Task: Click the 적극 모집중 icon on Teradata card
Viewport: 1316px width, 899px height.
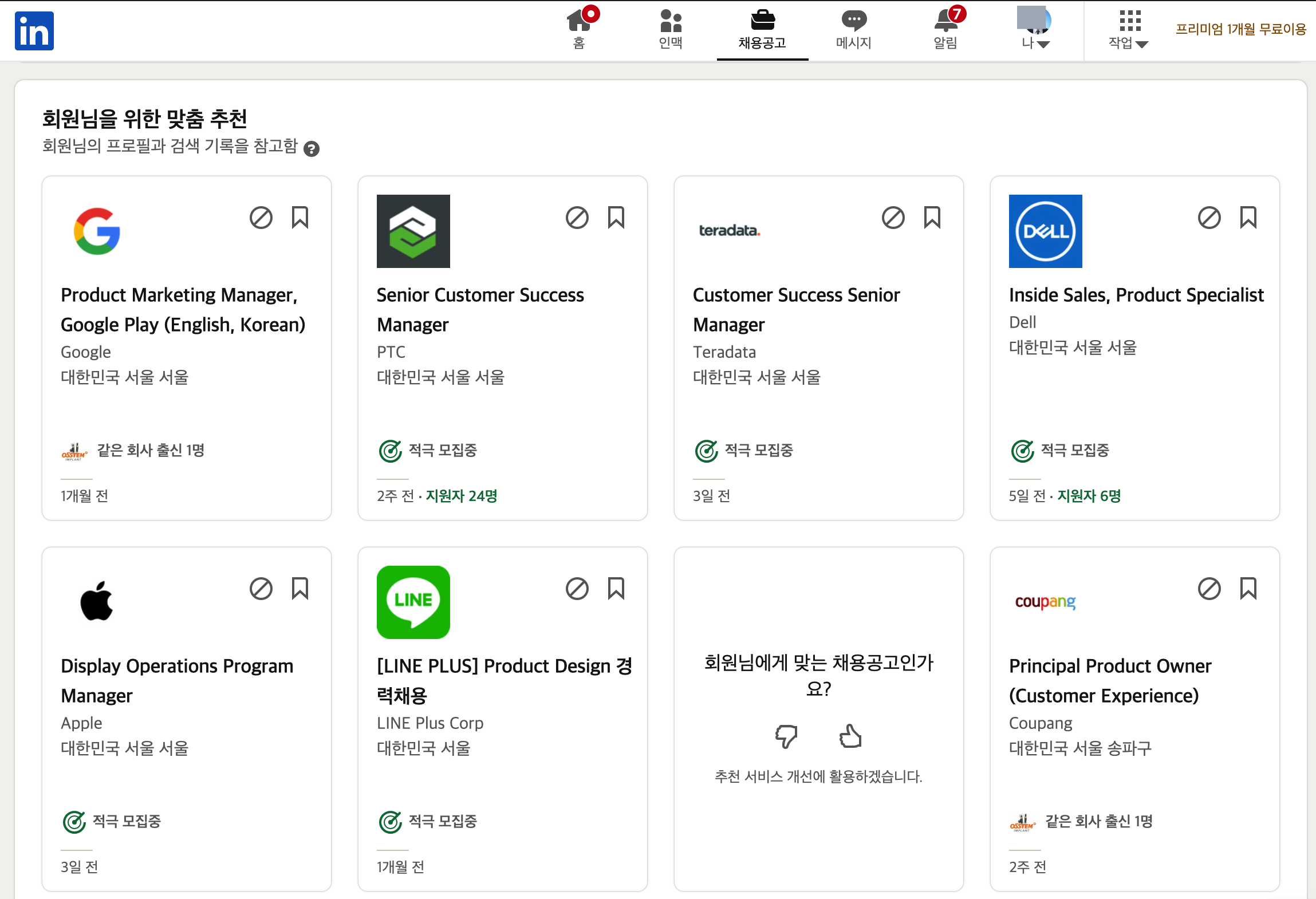Action: point(707,451)
